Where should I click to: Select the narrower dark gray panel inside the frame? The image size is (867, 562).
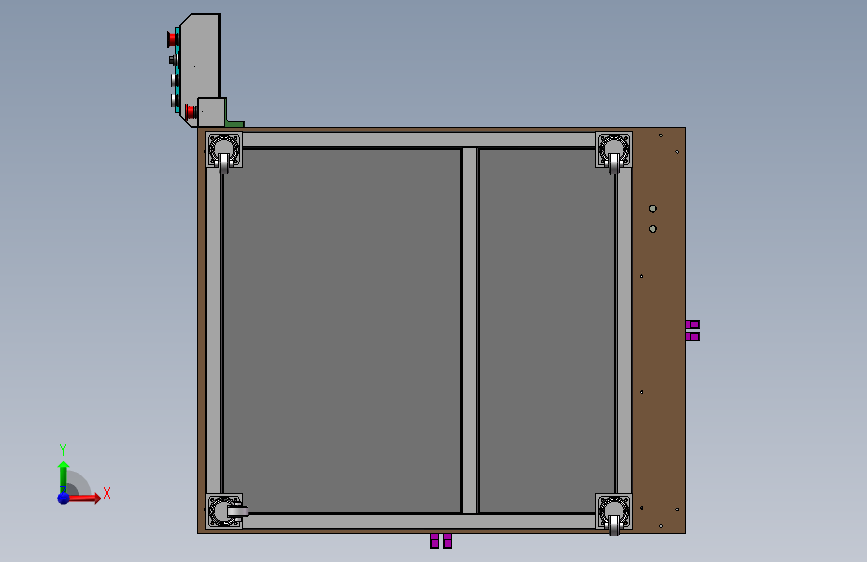546,330
